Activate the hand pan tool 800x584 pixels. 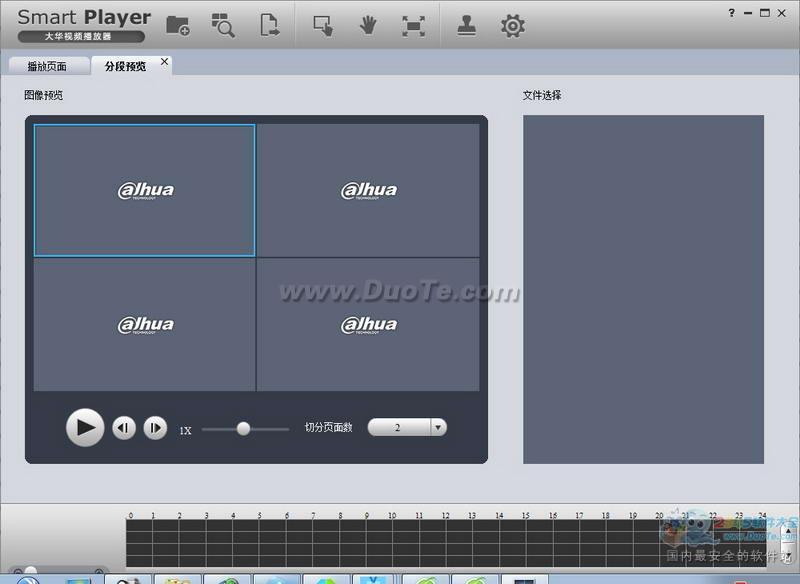point(368,26)
